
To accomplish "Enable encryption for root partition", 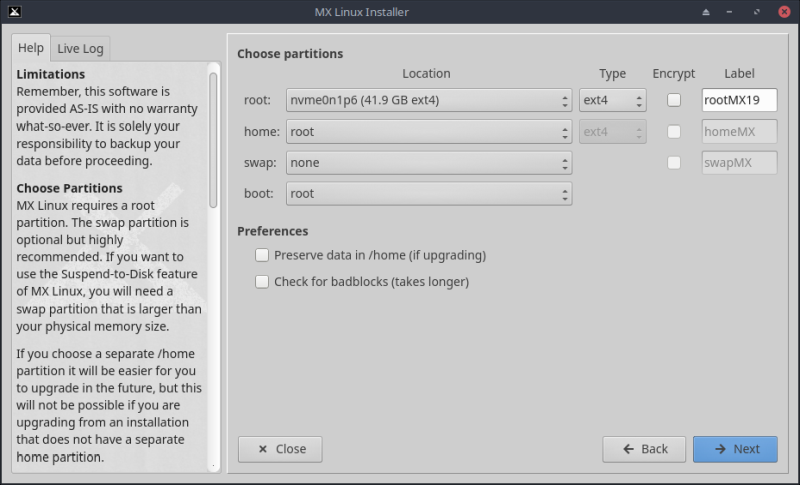I will [x=674, y=100].
